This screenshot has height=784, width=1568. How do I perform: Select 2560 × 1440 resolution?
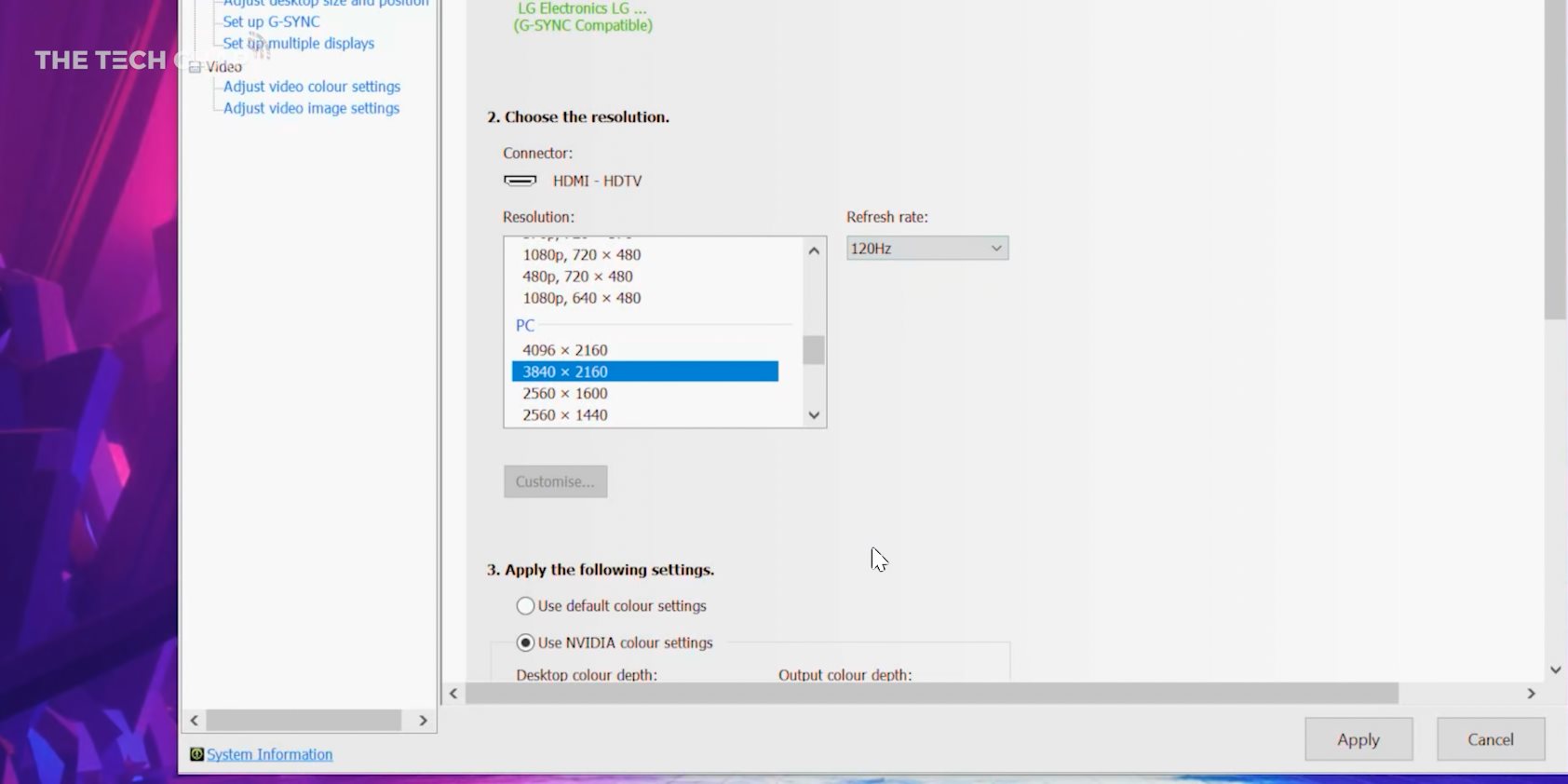(564, 415)
